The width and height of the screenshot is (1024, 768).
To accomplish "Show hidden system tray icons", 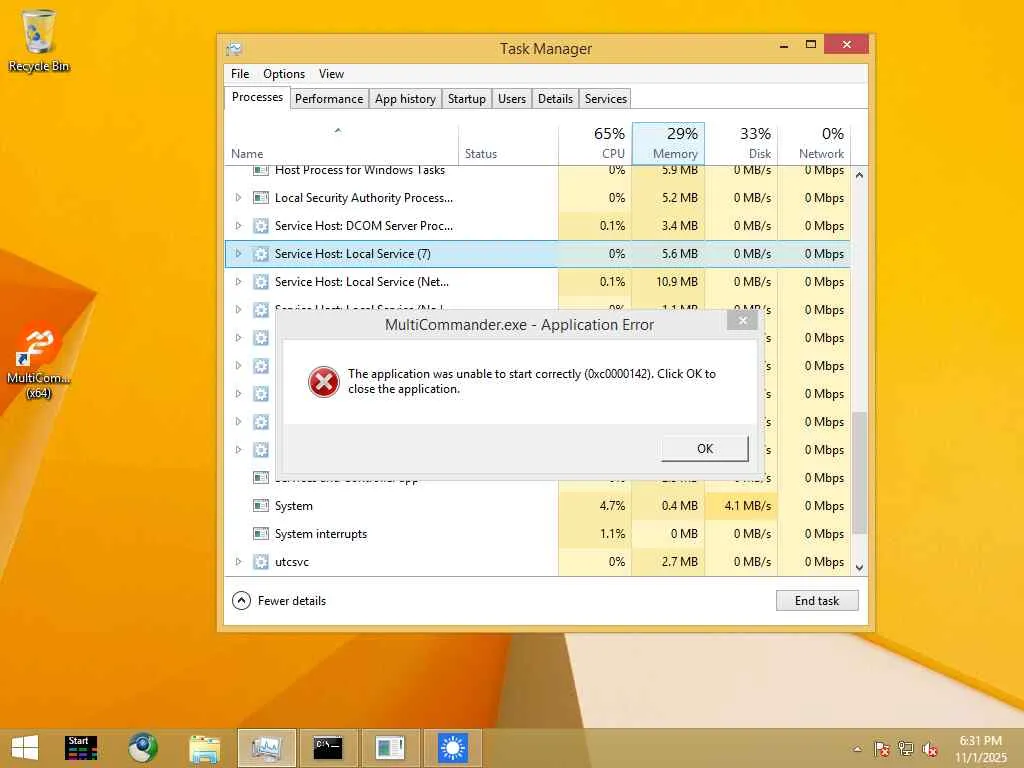I will (x=857, y=749).
